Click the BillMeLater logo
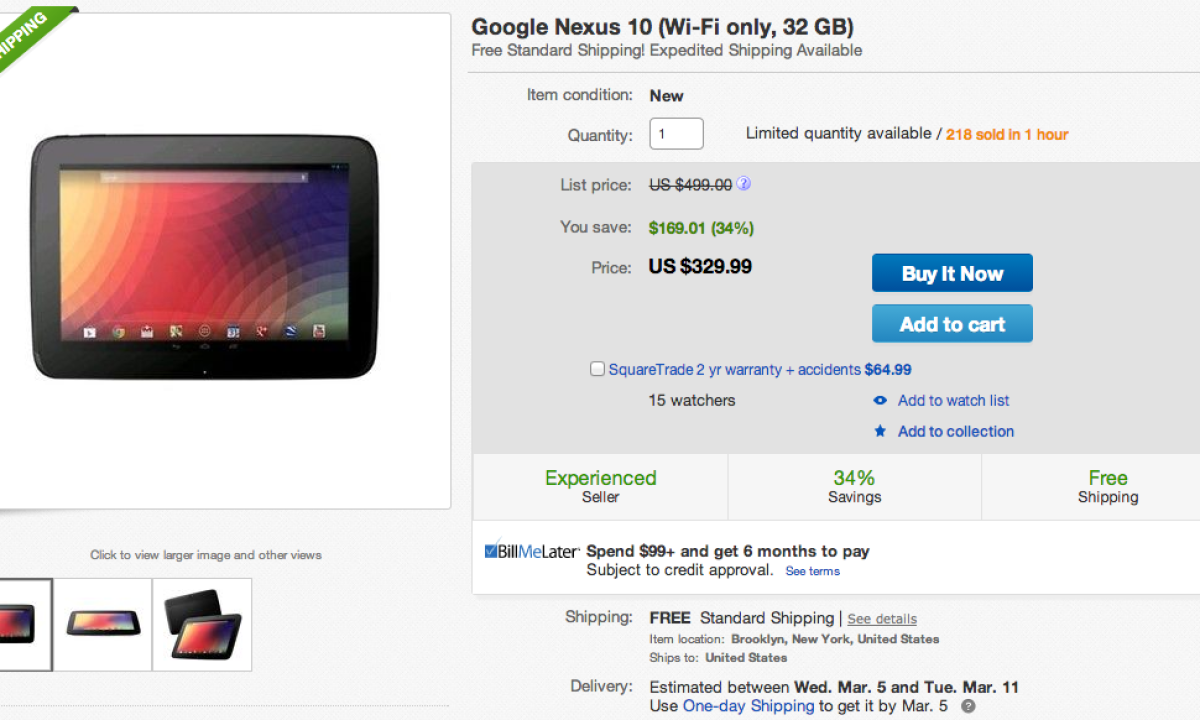Viewport: 1200px width, 720px height. [532, 551]
